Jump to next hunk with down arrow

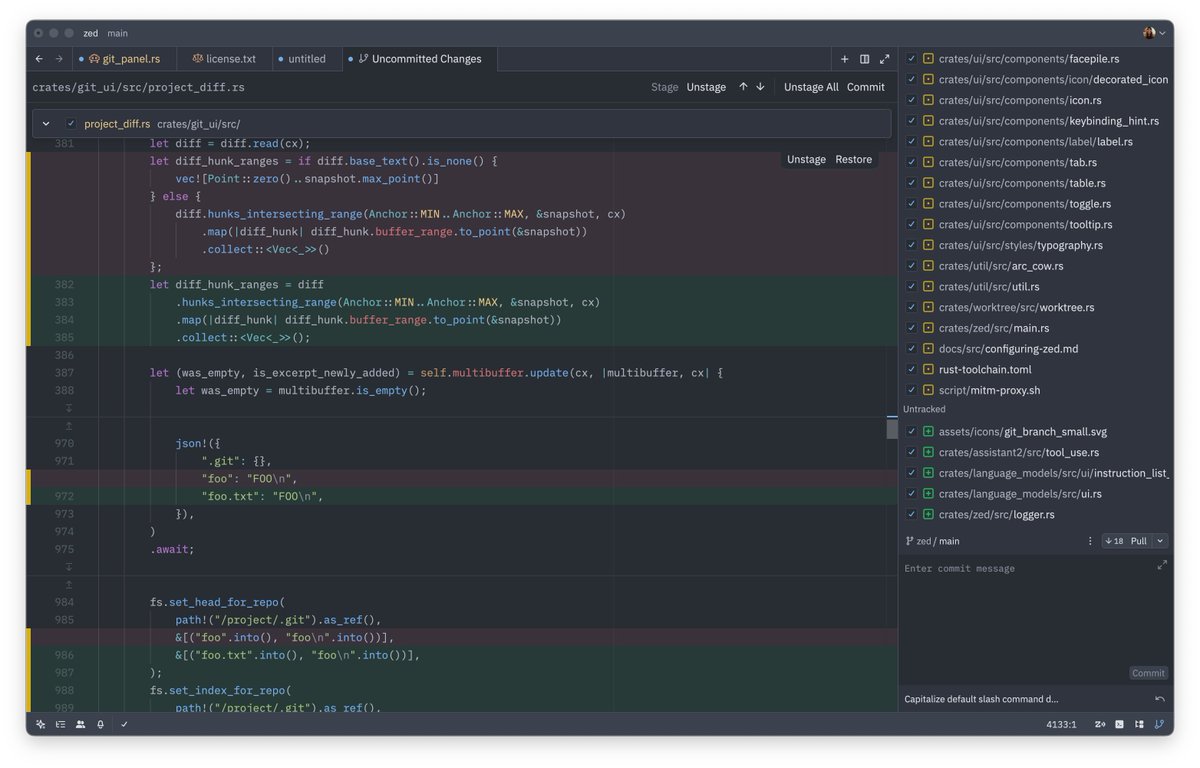tap(760, 87)
